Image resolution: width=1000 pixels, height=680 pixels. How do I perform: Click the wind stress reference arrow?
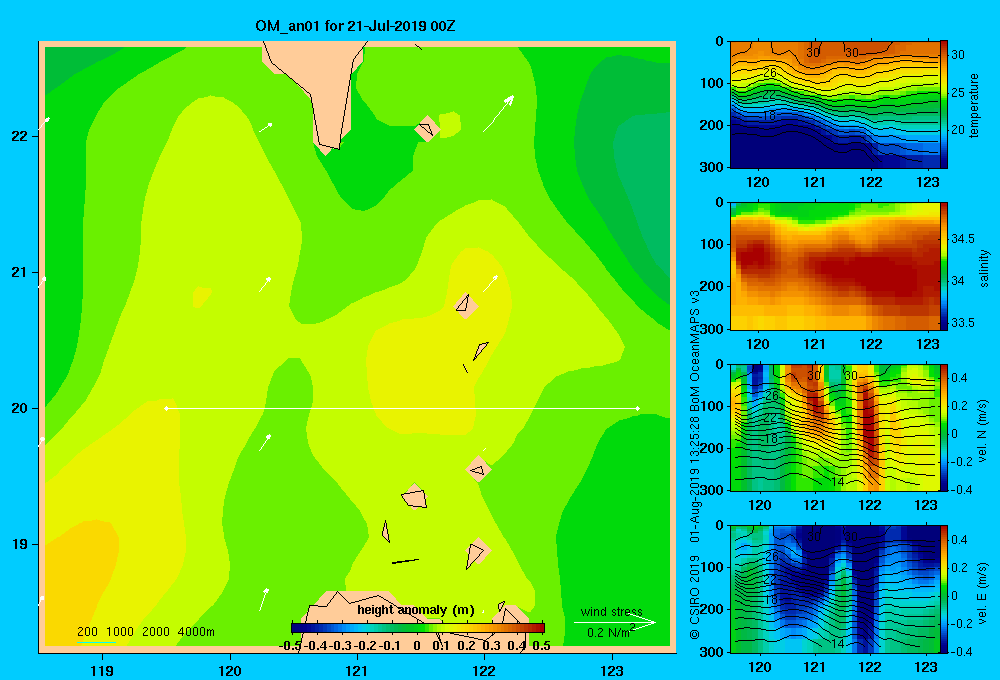click(x=615, y=622)
